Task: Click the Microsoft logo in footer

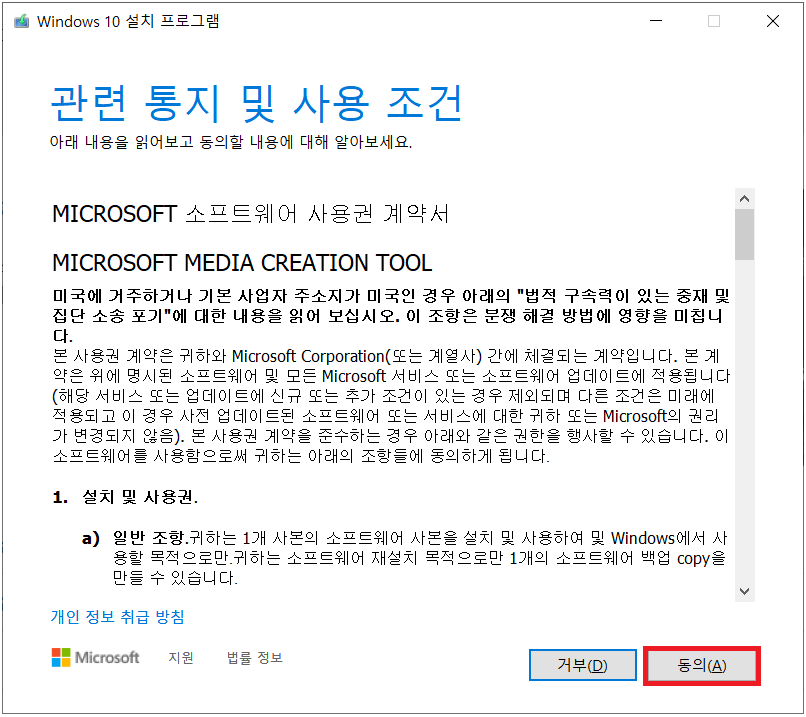Action: (x=96, y=657)
